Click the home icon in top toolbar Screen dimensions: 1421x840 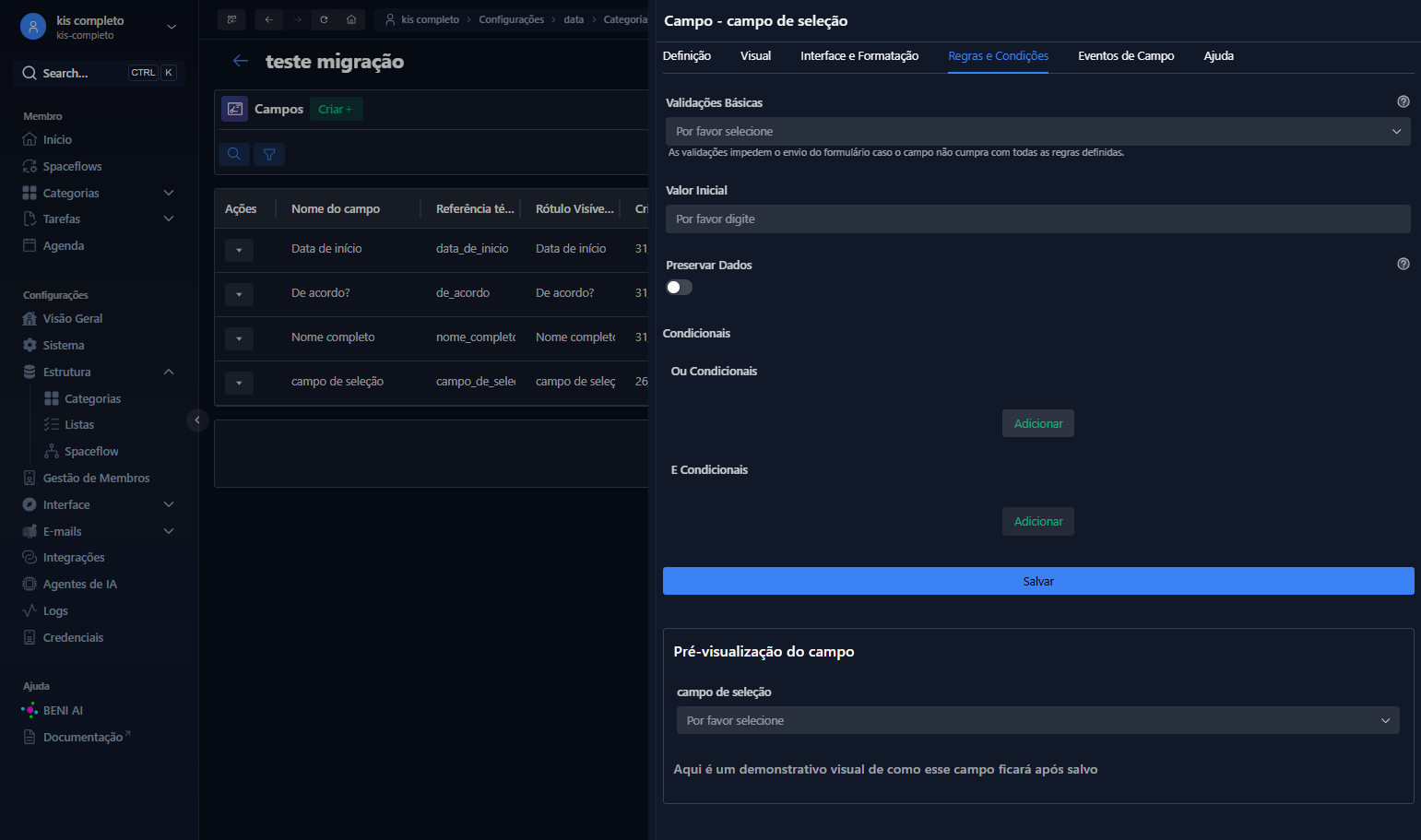[x=351, y=19]
